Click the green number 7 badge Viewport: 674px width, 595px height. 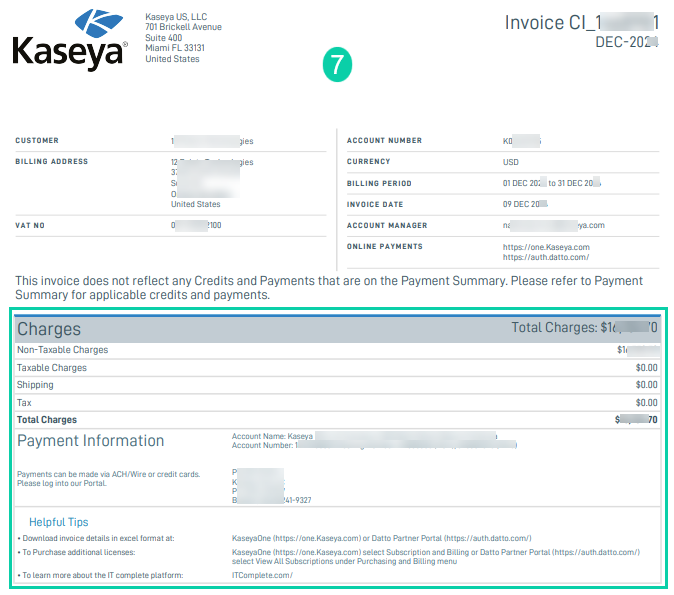pos(337,66)
